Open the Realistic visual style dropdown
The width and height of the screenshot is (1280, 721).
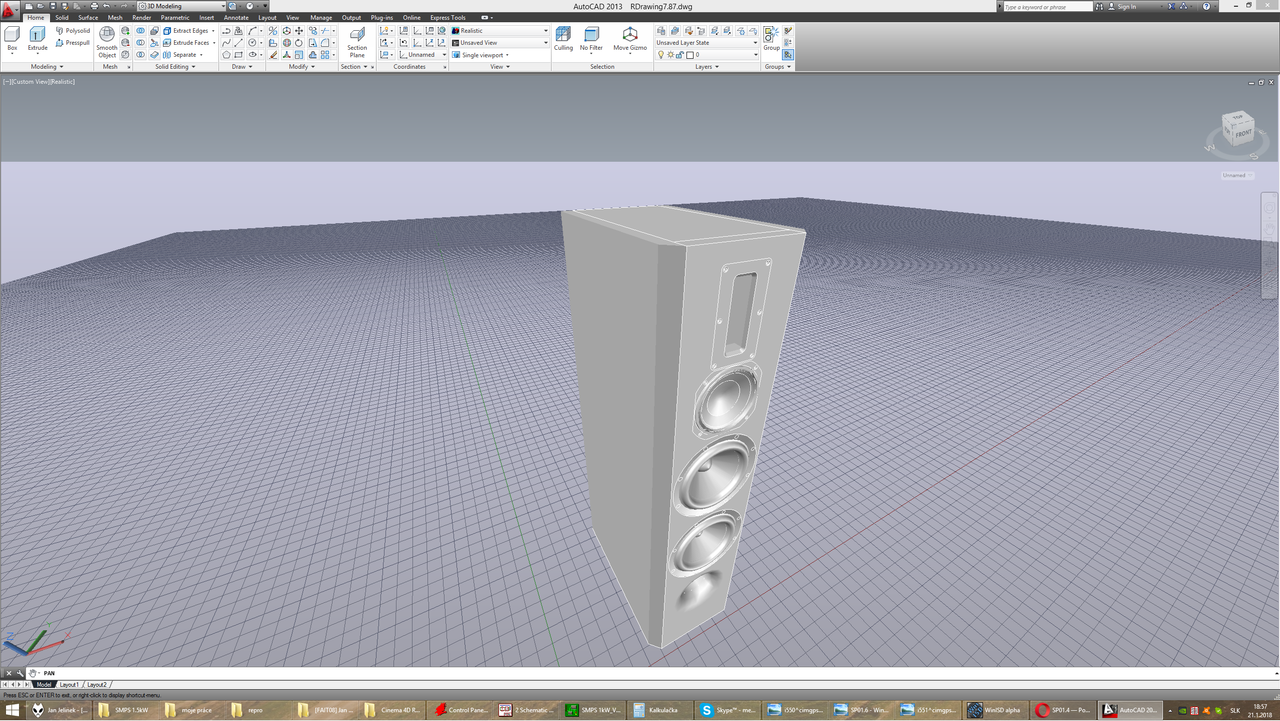coord(500,31)
